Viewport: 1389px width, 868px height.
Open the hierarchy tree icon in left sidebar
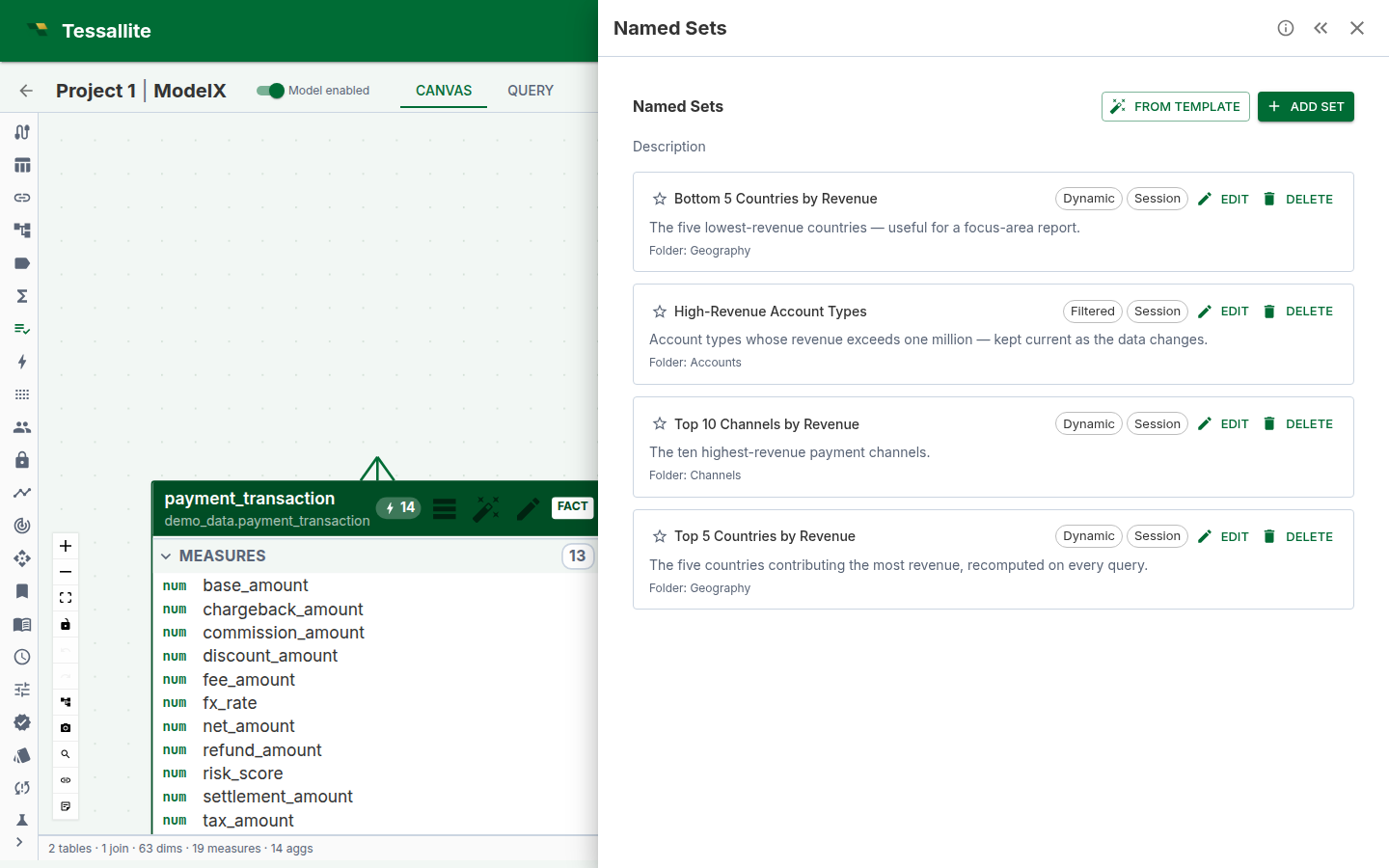click(22, 231)
